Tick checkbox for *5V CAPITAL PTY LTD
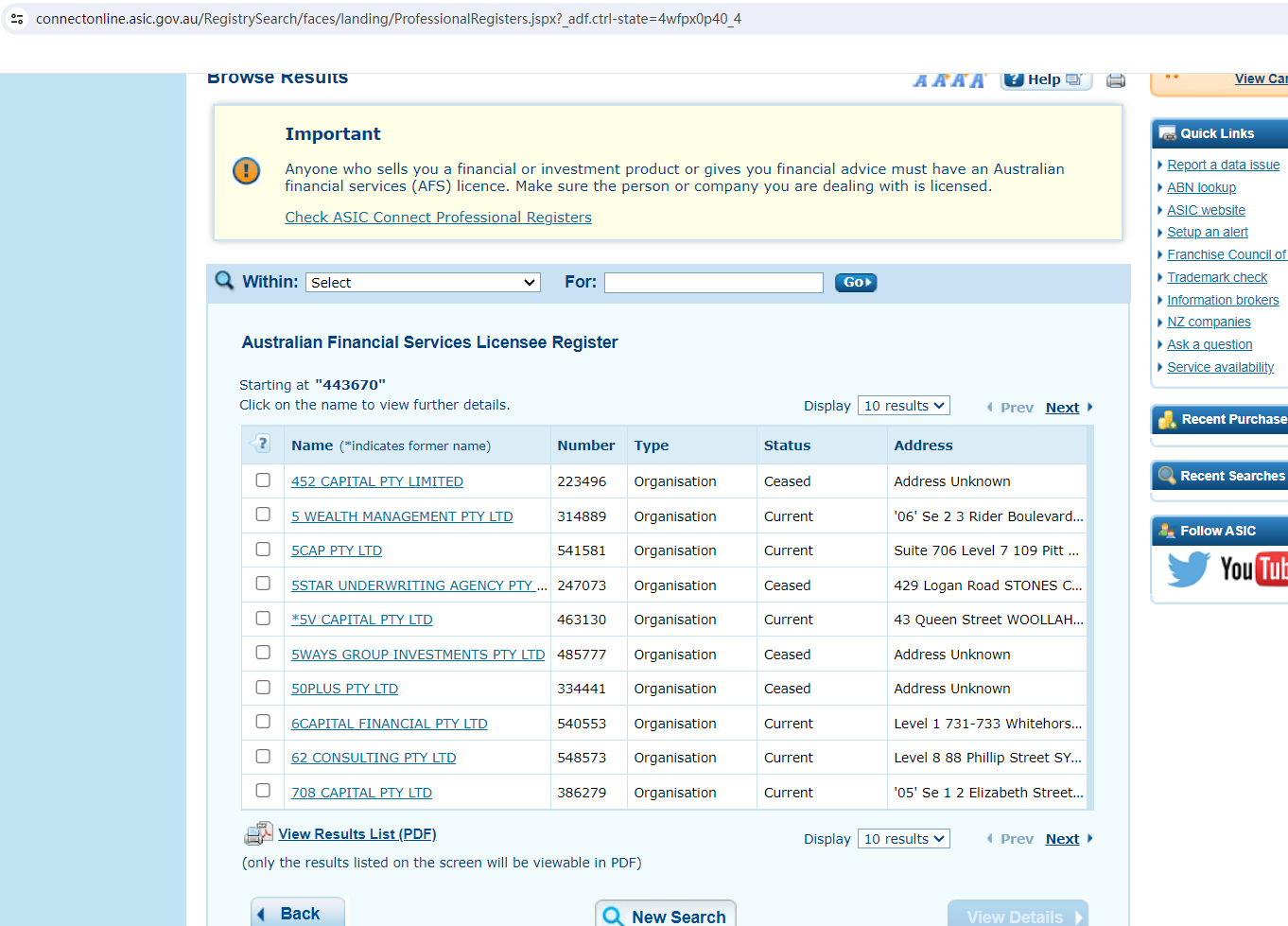 pos(263,619)
